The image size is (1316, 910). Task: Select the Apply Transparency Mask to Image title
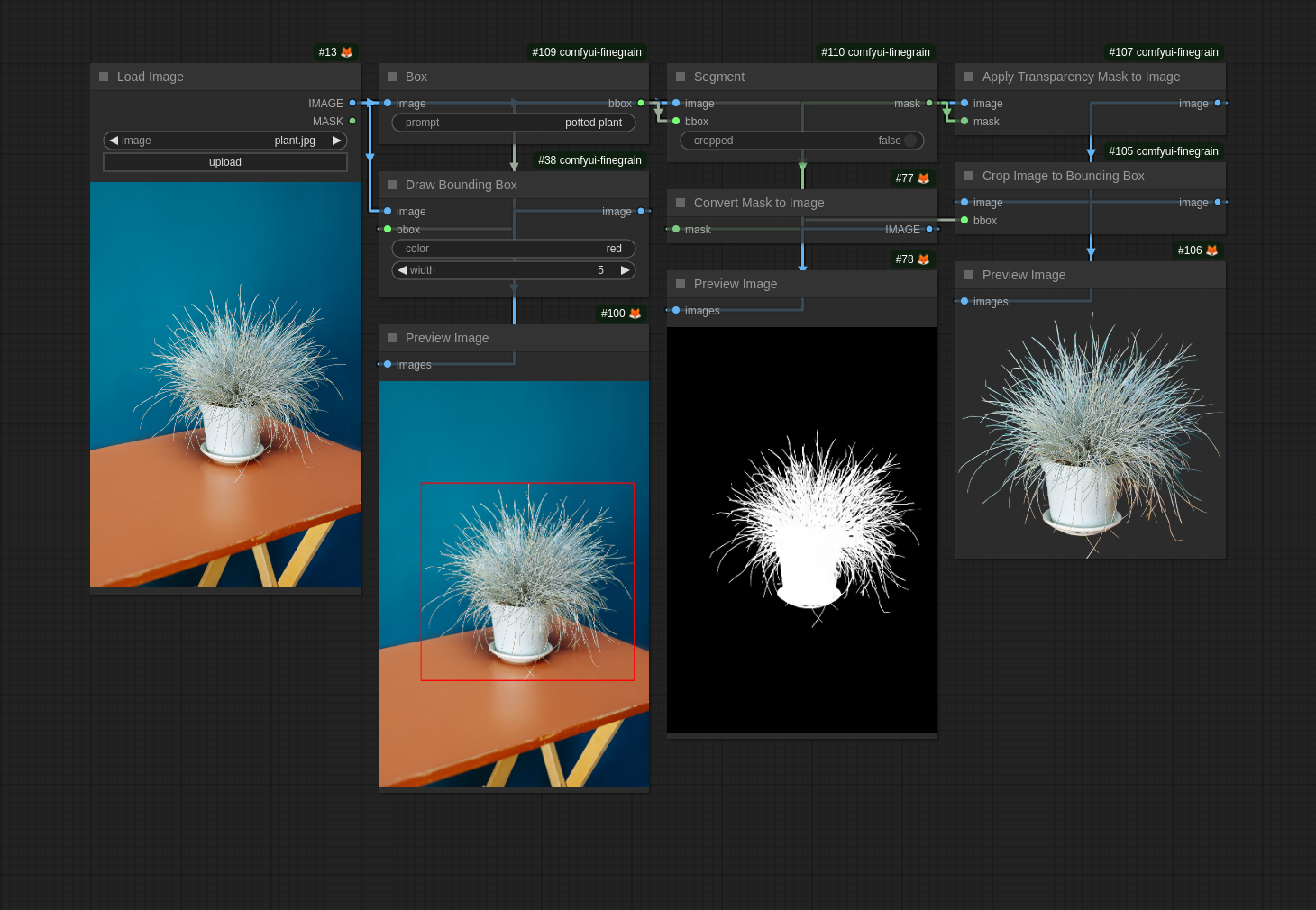(1082, 77)
